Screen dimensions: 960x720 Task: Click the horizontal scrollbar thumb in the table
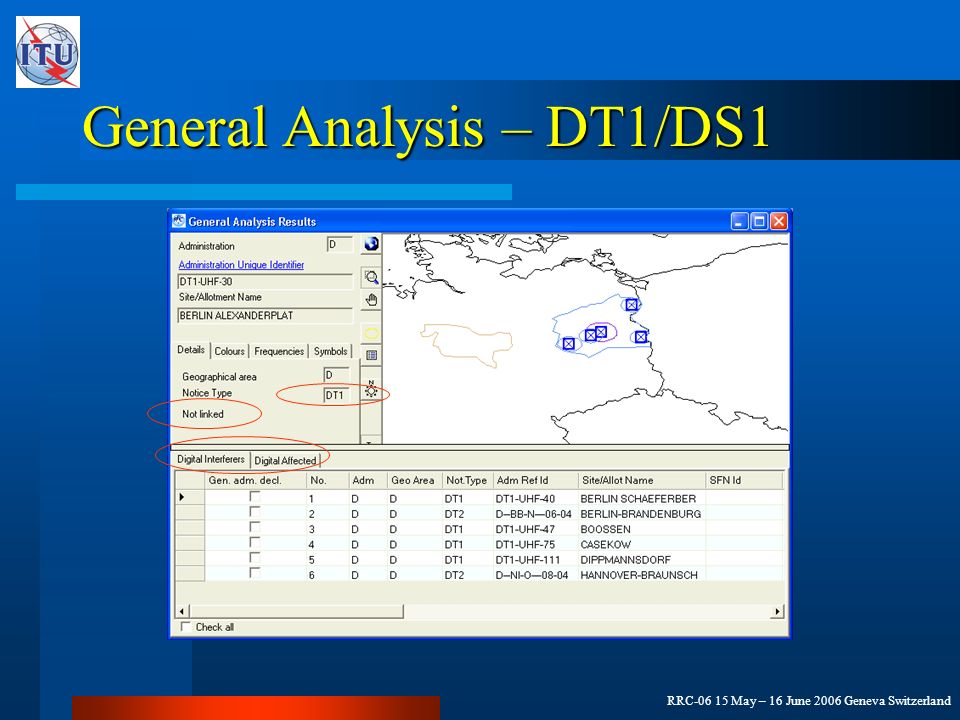pos(296,611)
